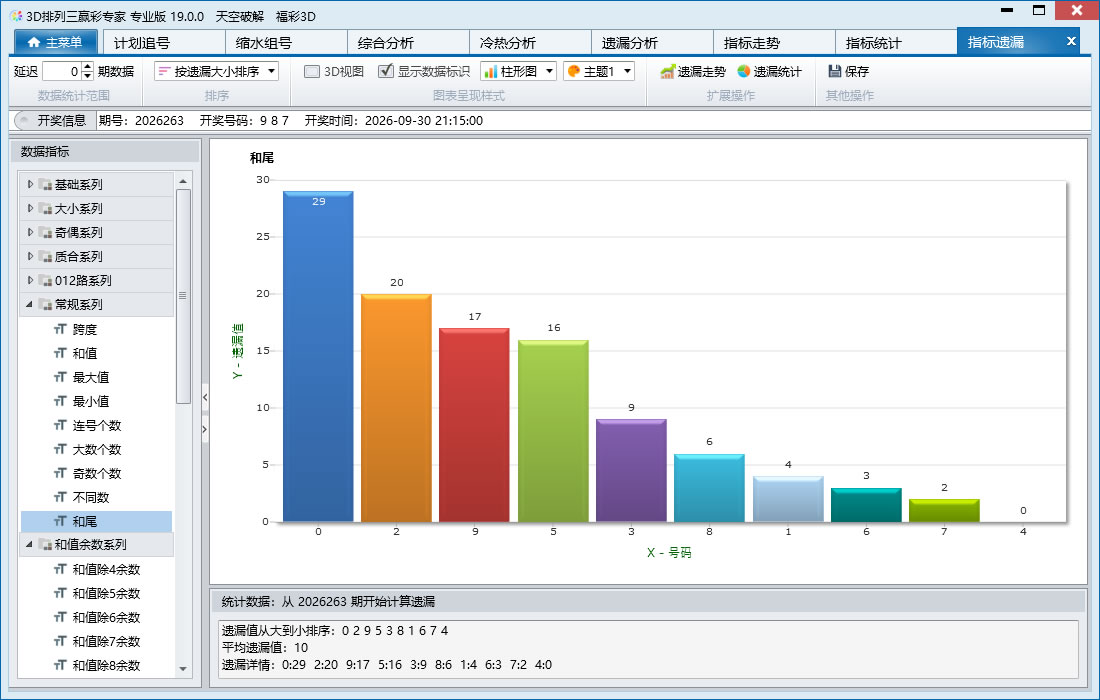Close the 指标遗漏 tab
1100x700 pixels.
[x=1071, y=41]
